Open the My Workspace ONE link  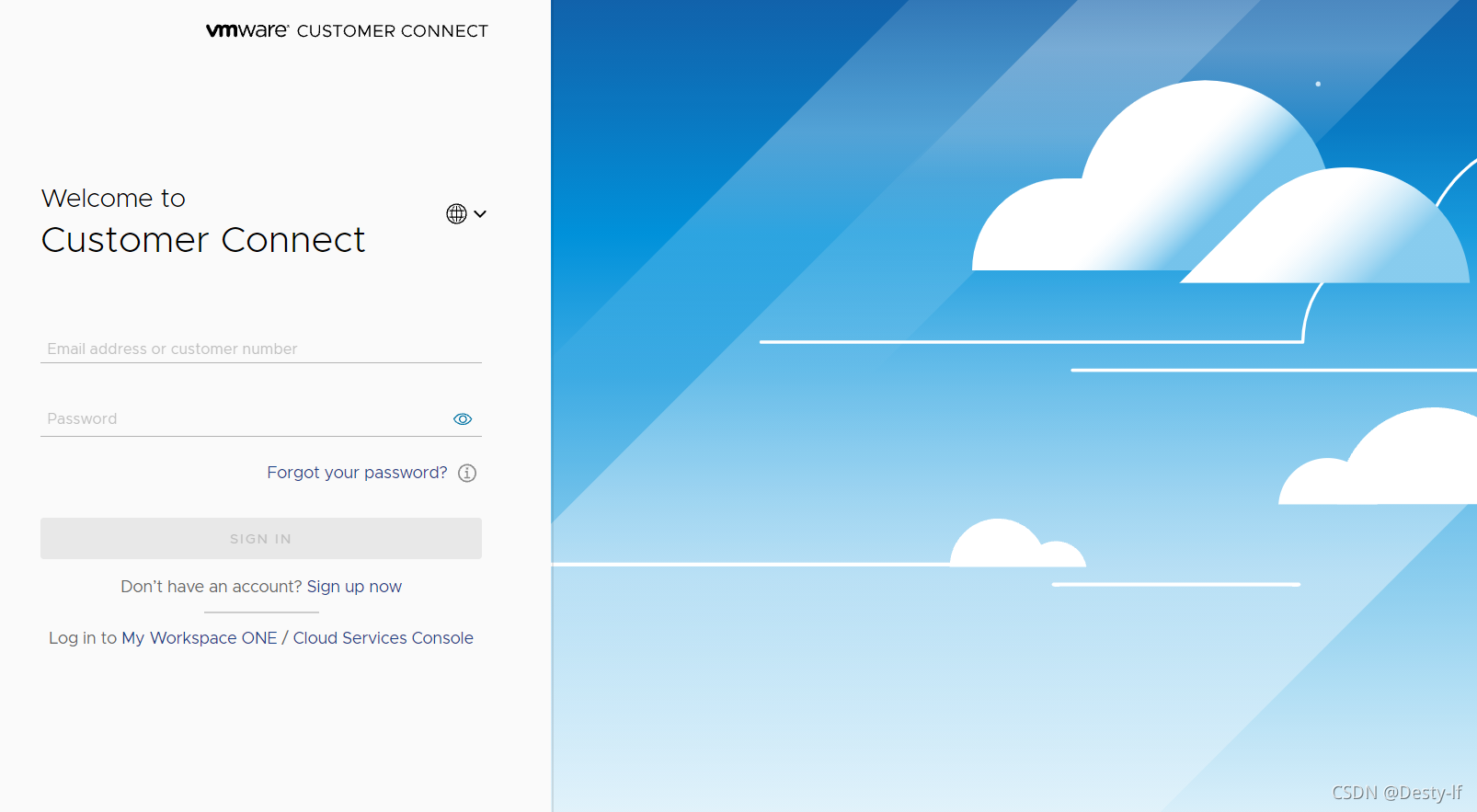200,638
